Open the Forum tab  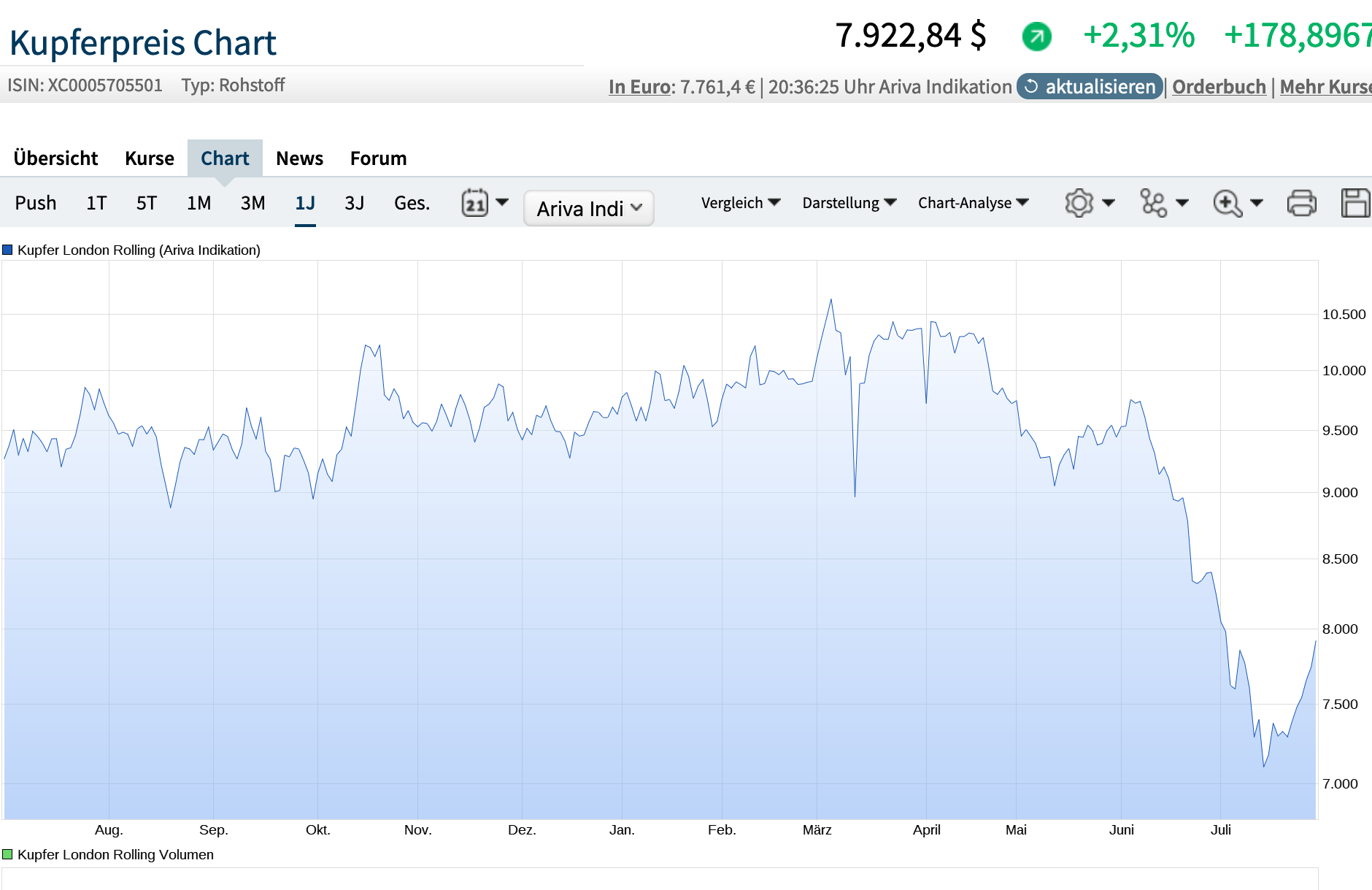click(378, 158)
